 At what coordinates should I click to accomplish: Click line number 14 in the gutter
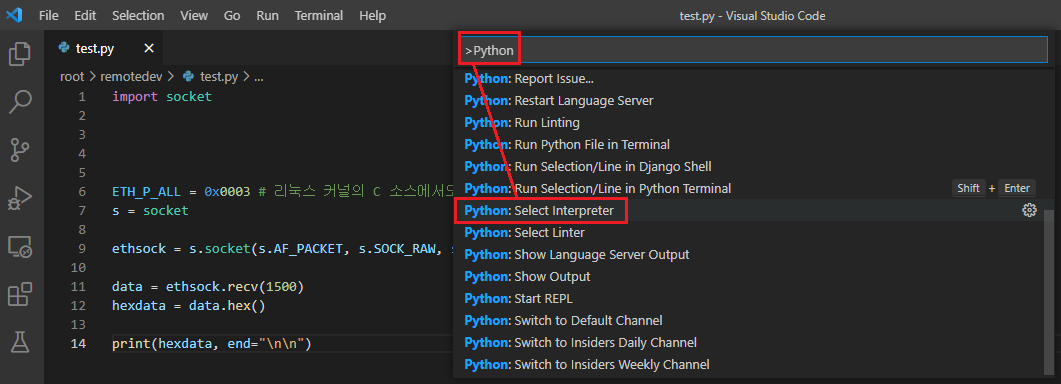tap(78, 343)
